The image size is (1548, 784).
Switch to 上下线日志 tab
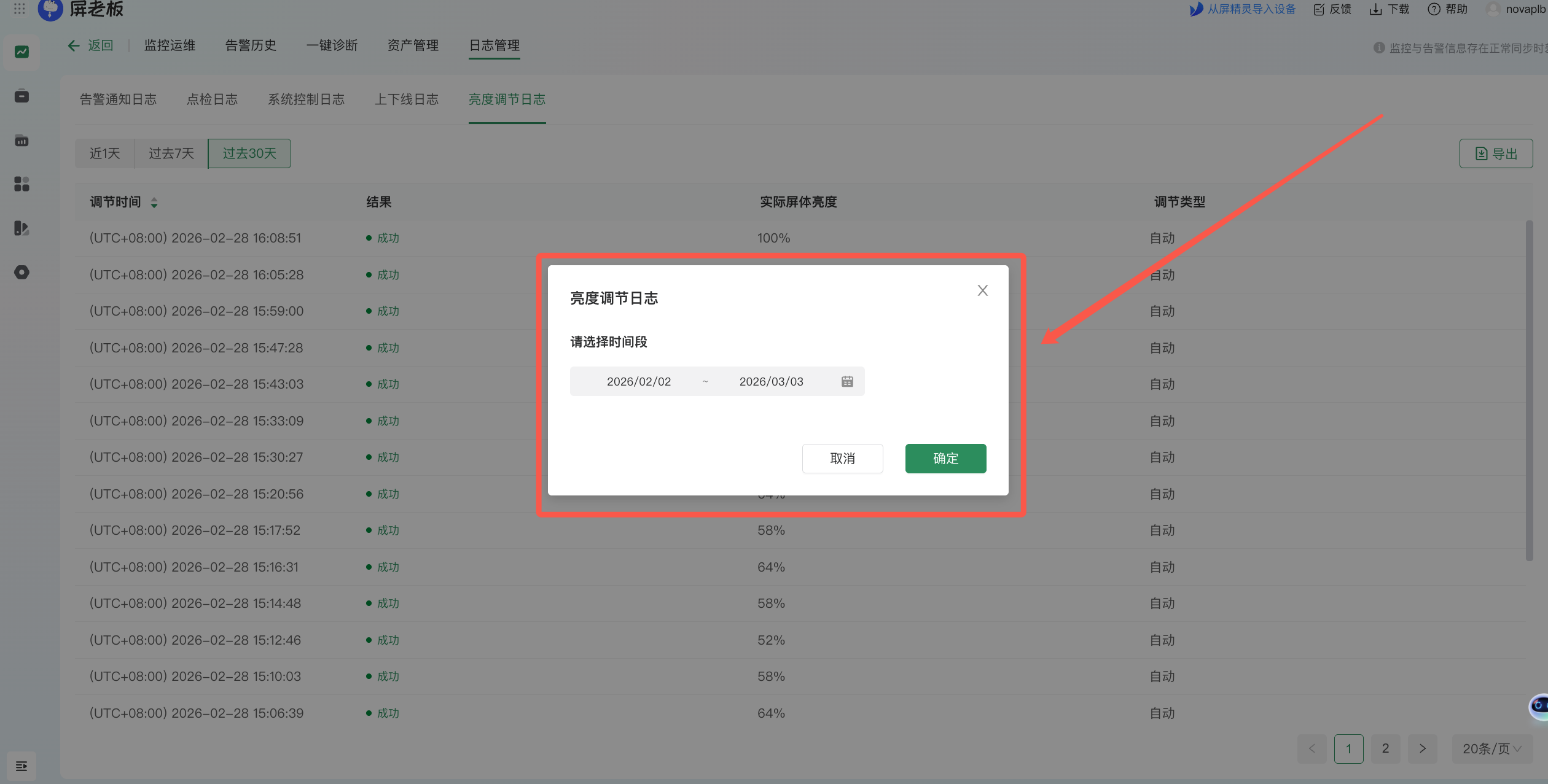click(x=406, y=99)
